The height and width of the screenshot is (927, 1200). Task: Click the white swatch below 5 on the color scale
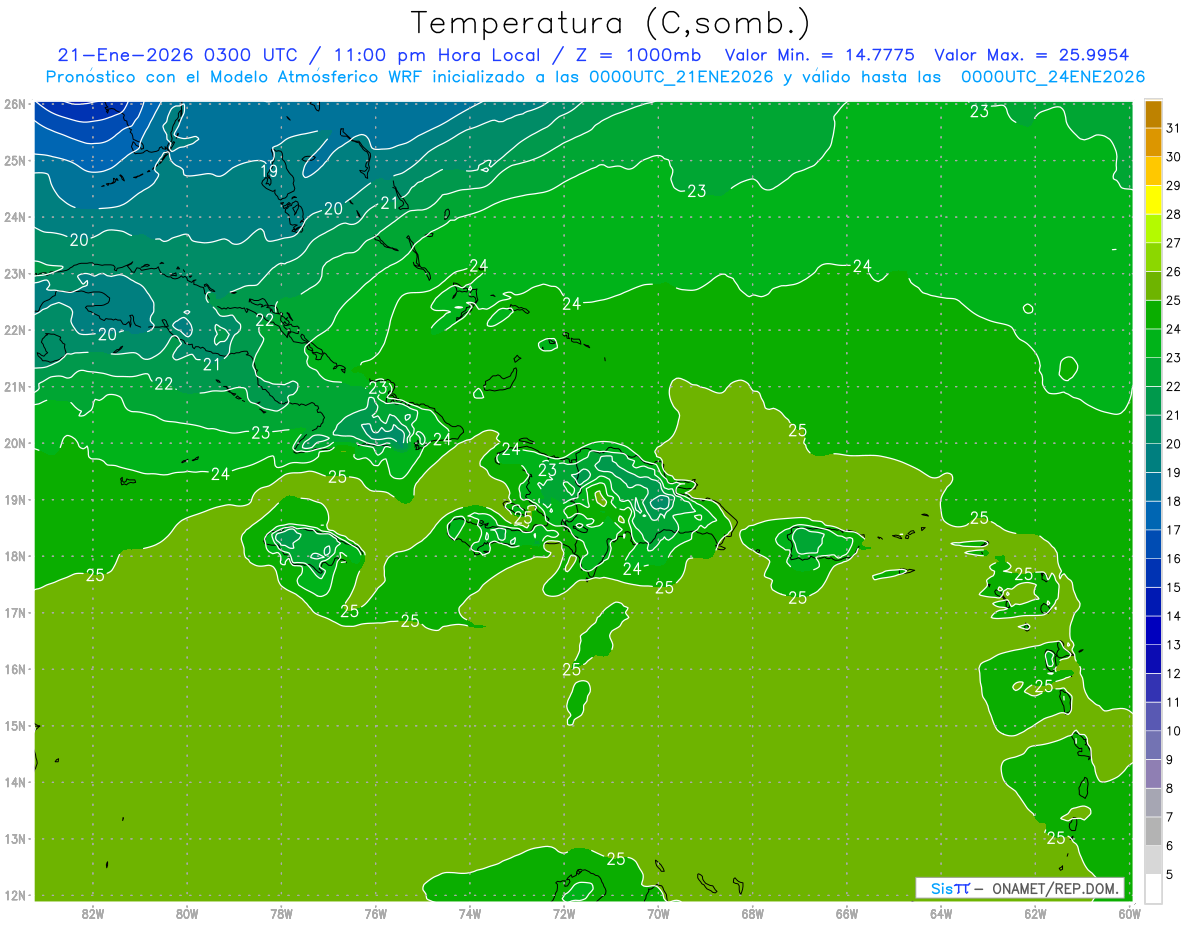click(1153, 887)
